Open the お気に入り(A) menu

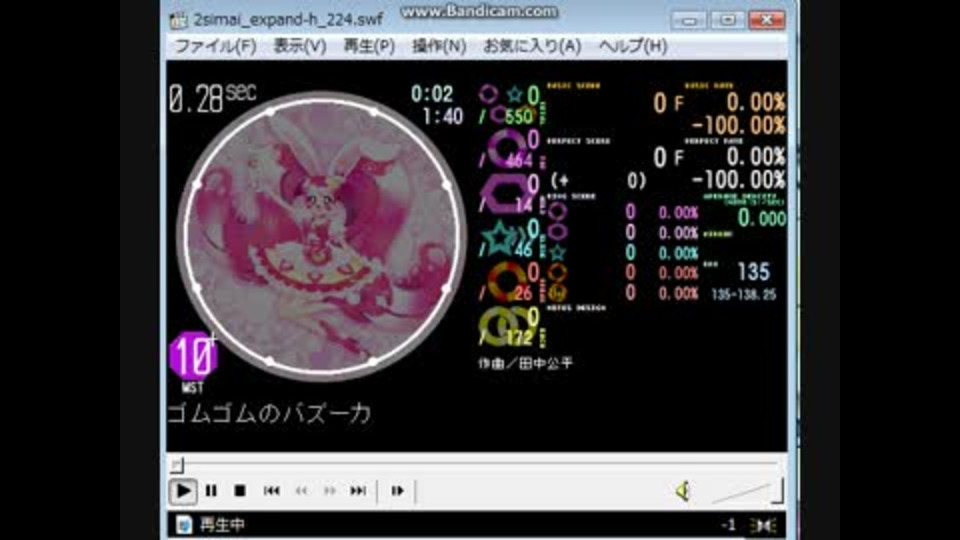pyautogui.click(x=531, y=46)
